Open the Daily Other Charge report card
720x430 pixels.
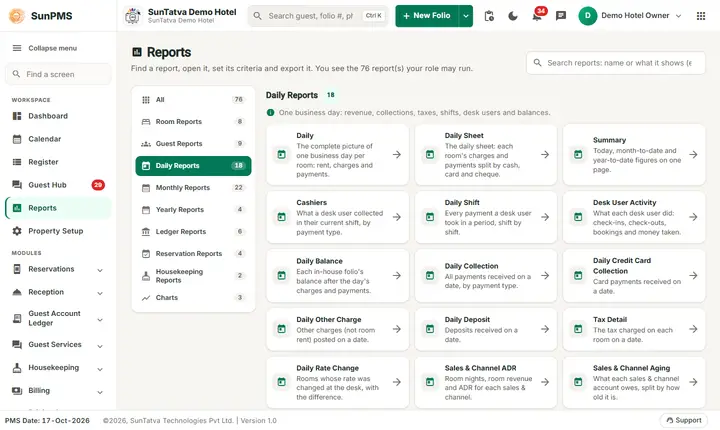click(x=338, y=329)
